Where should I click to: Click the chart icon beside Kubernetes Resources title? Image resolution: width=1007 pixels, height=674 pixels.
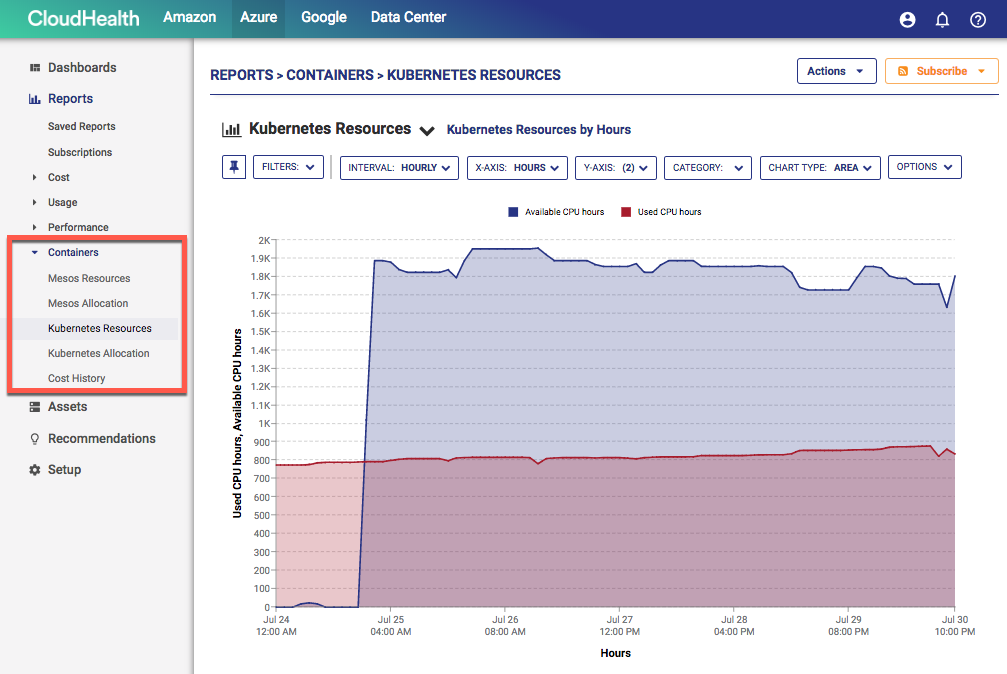[231, 130]
